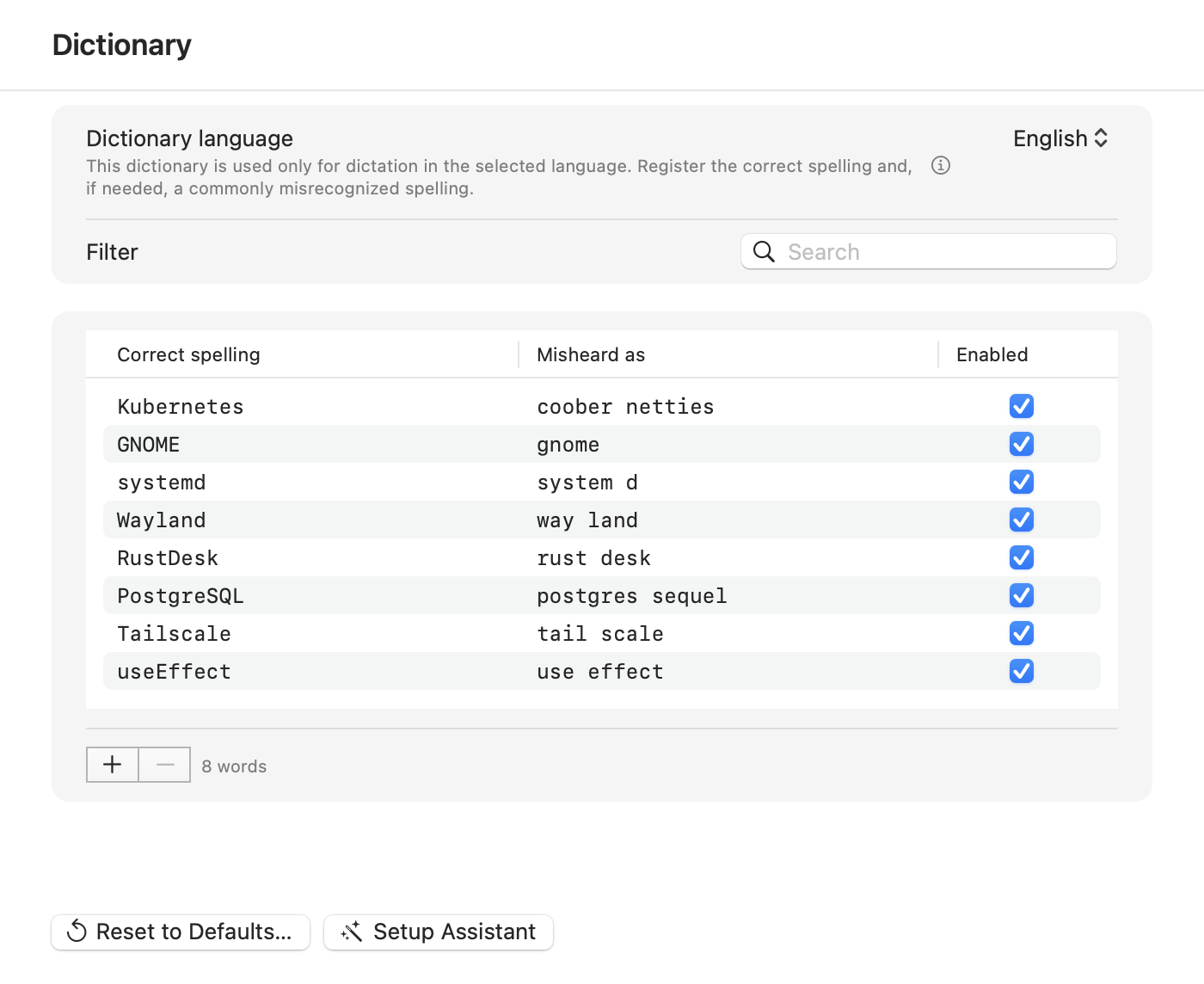Click the 'postgres sequel' misheard cell
1204x984 pixels.
(632, 596)
